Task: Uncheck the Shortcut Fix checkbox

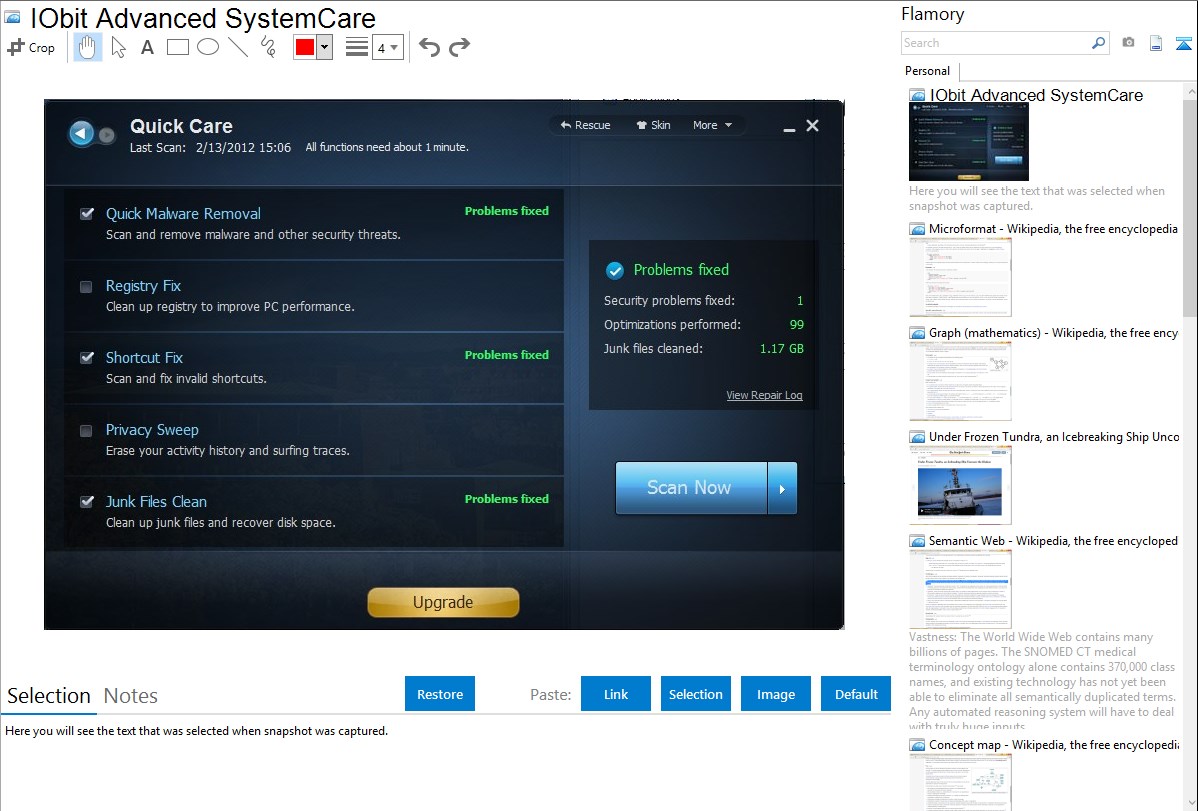Action: pyautogui.click(x=86, y=358)
